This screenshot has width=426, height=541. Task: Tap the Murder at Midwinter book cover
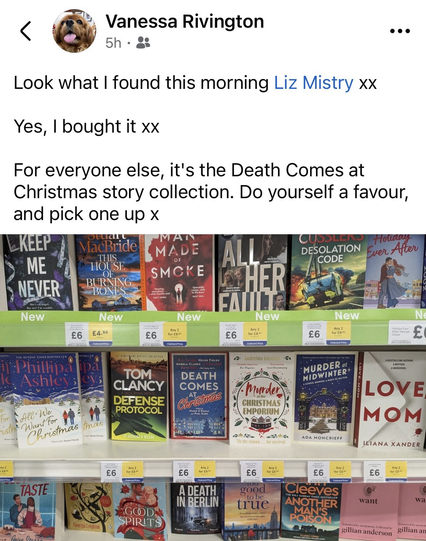click(325, 397)
